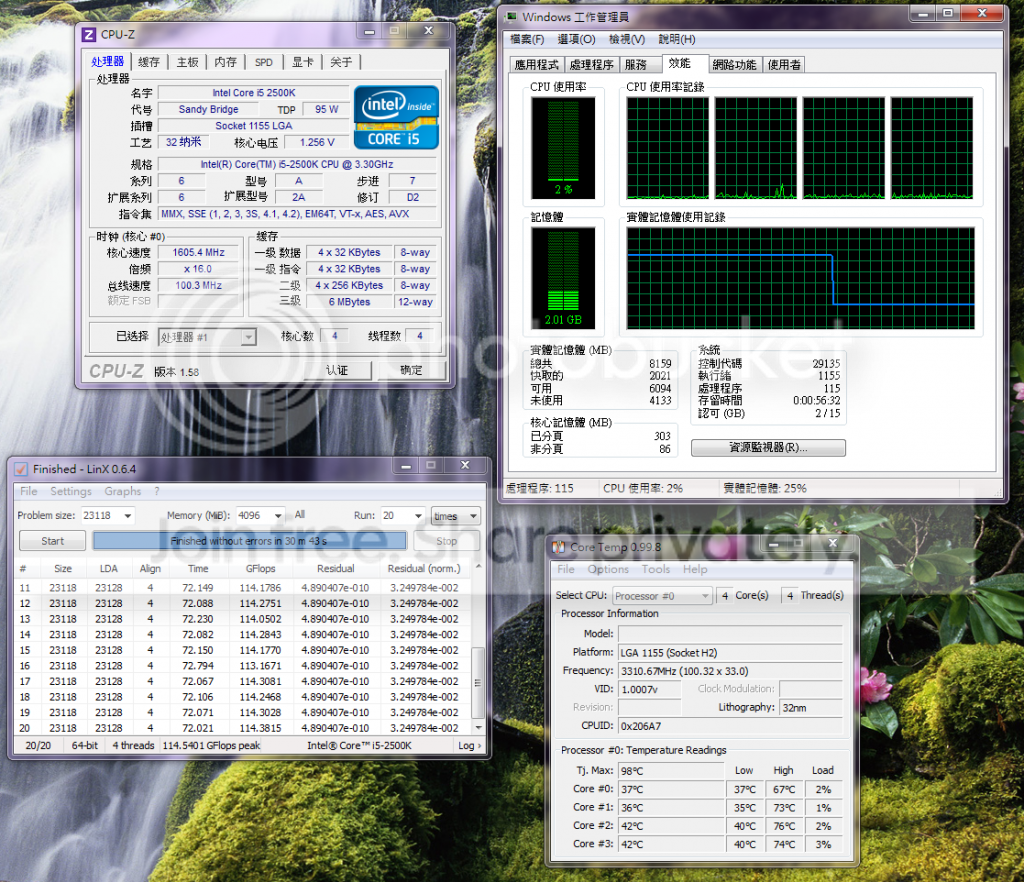Open the 說明(H) menu in Task Manager
The width and height of the screenshot is (1024, 882).
coord(677,39)
